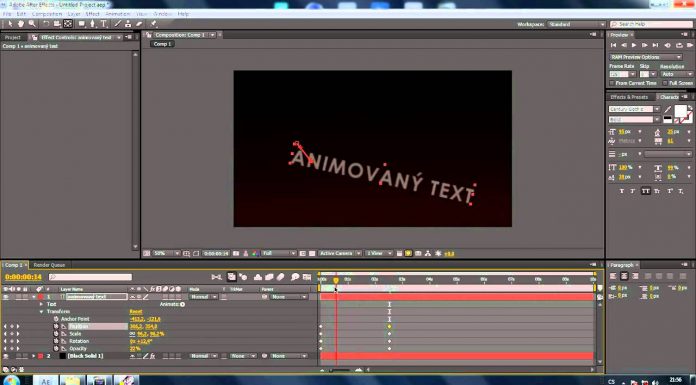Click the Transform Reset link
Image resolution: width=696 pixels, height=385 pixels.
coord(136,312)
